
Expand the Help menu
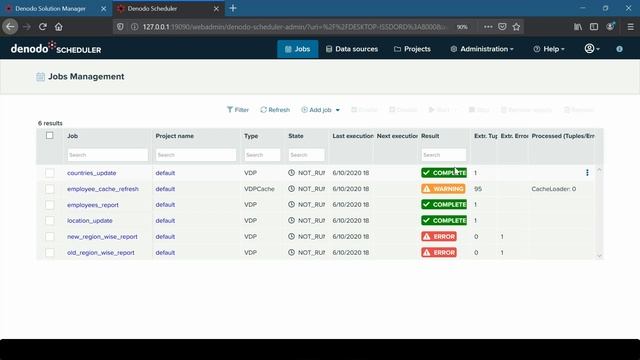[x=549, y=49]
